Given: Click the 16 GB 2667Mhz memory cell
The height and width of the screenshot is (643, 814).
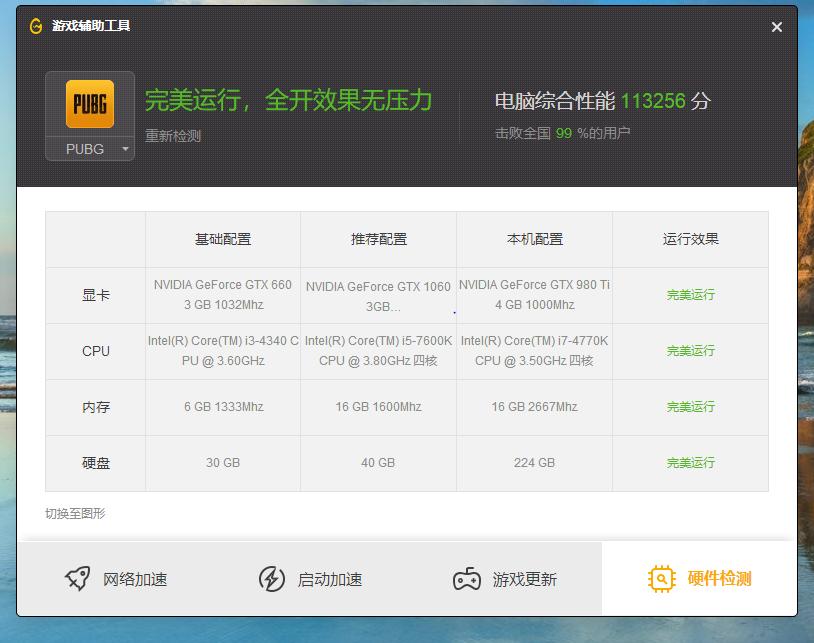Looking at the screenshot, I should click(x=534, y=407).
